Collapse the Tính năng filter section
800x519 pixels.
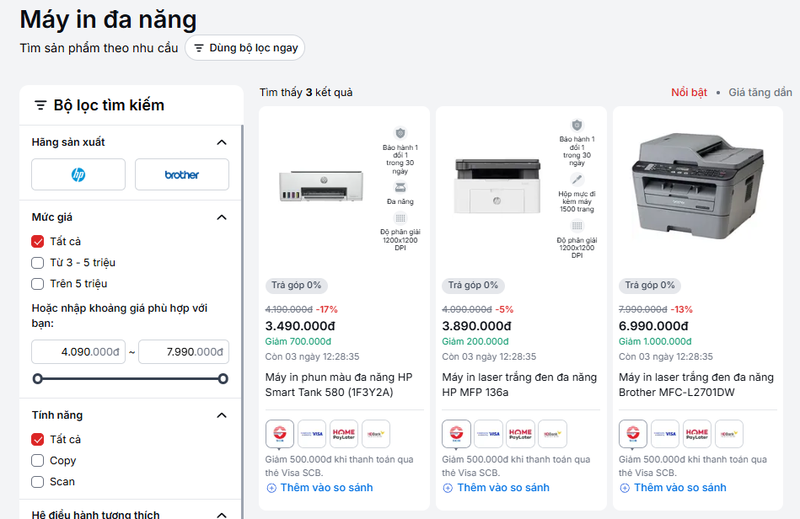(222, 415)
